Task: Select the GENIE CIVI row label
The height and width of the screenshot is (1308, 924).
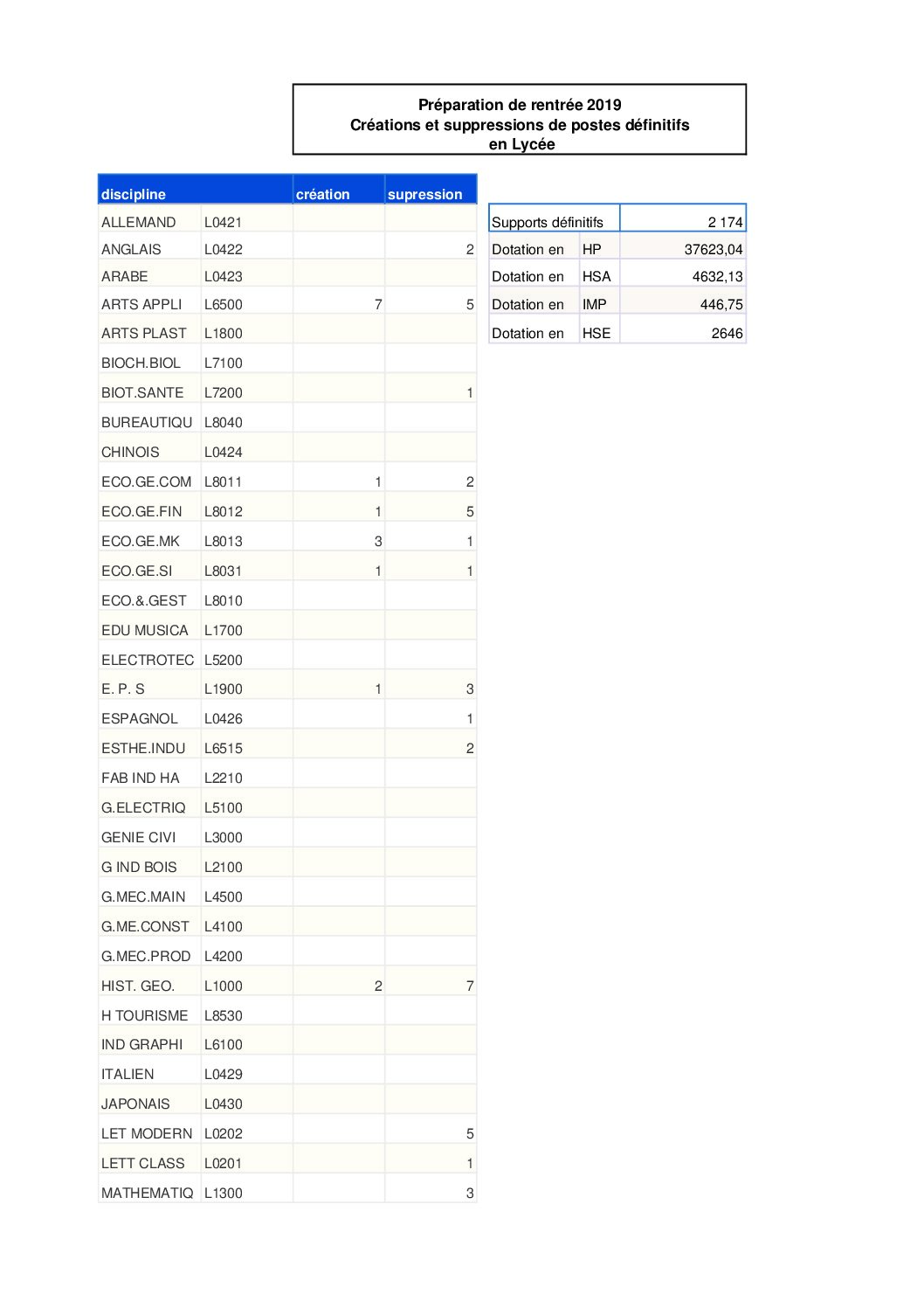Action: (149, 834)
